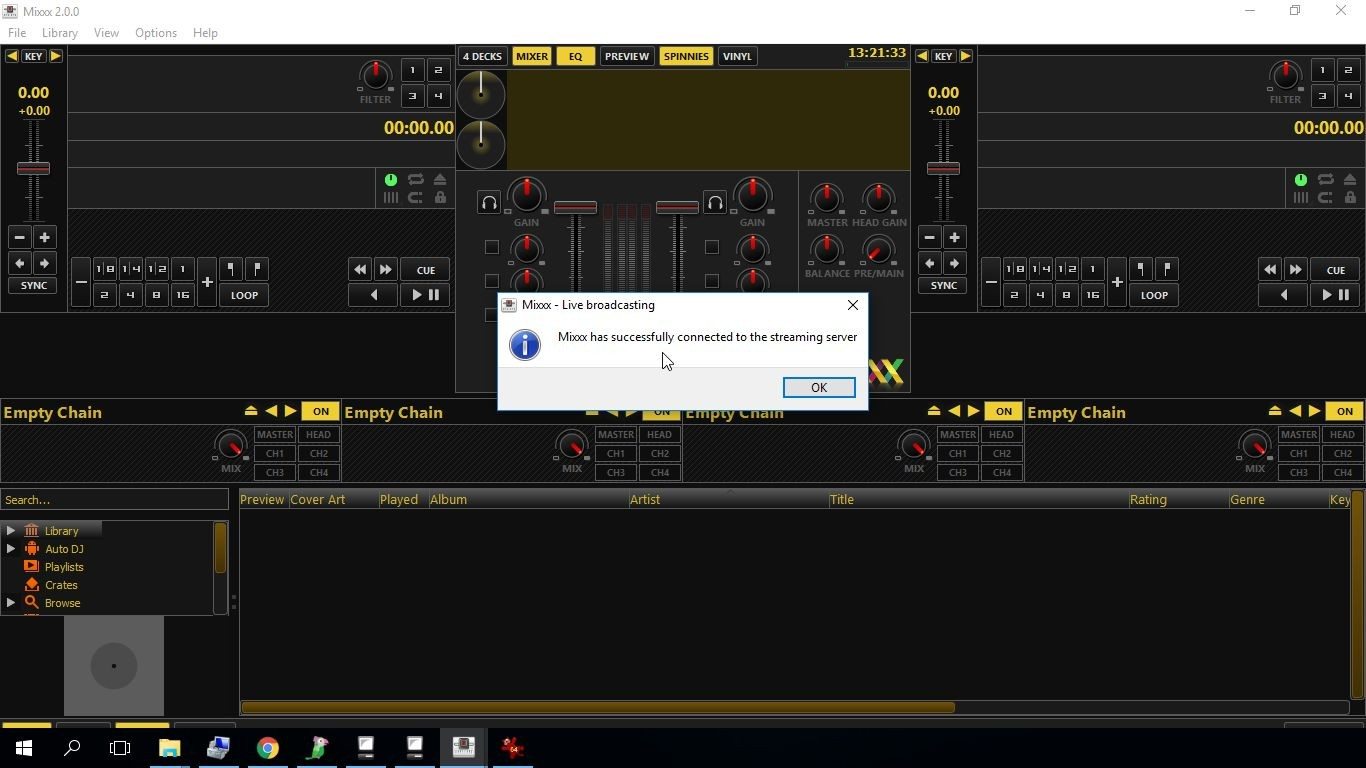Close the Live broadcasting dialog with X
The image size is (1366, 768).
click(852, 305)
